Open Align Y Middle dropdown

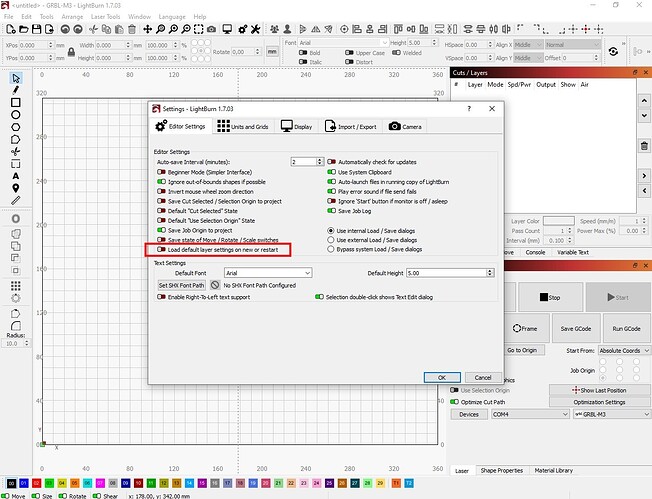click(528, 58)
